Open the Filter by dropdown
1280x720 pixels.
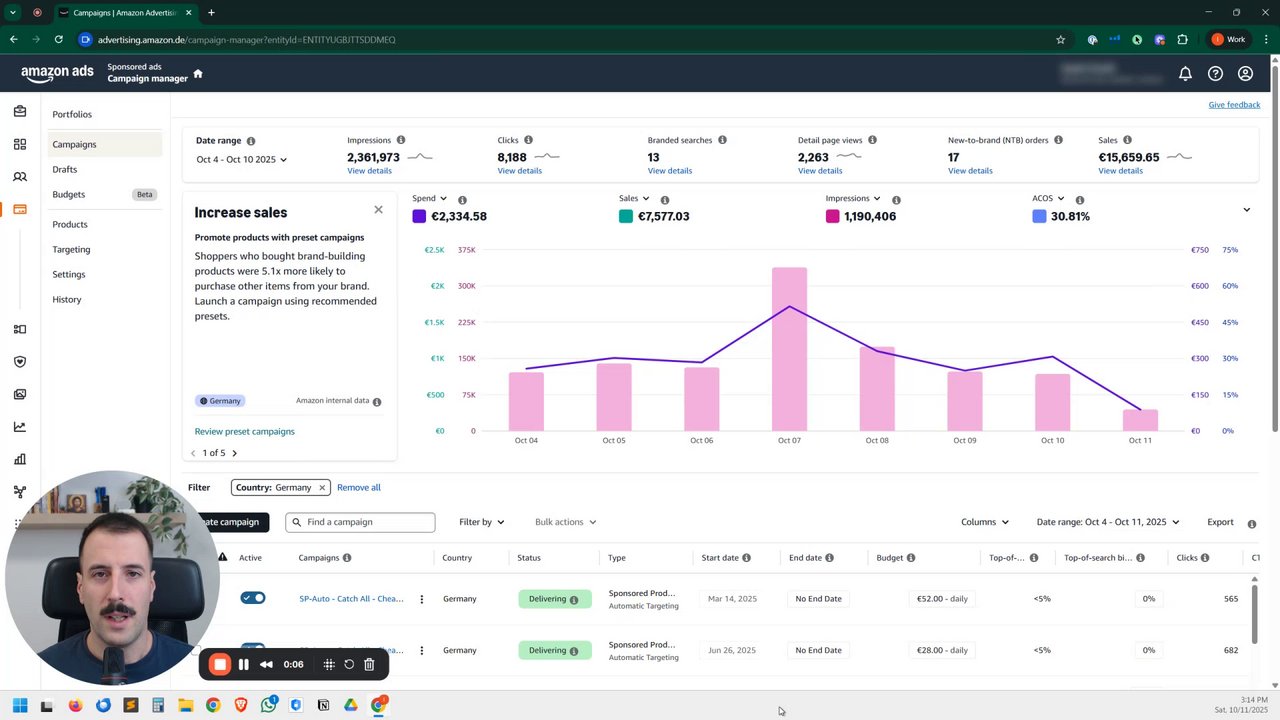[481, 522]
